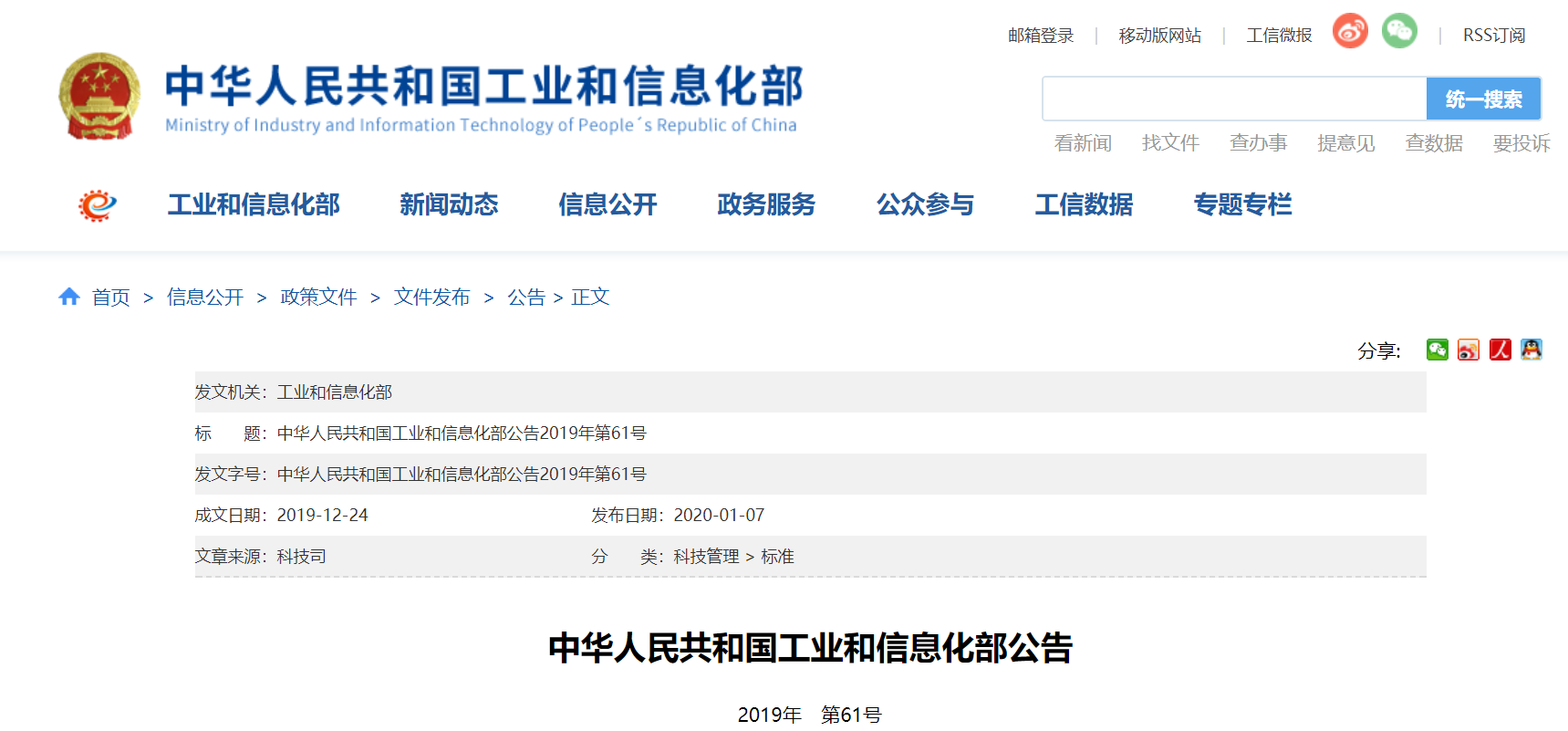The height and width of the screenshot is (731, 1568).
Task: Click the search input field
Action: click(1235, 99)
